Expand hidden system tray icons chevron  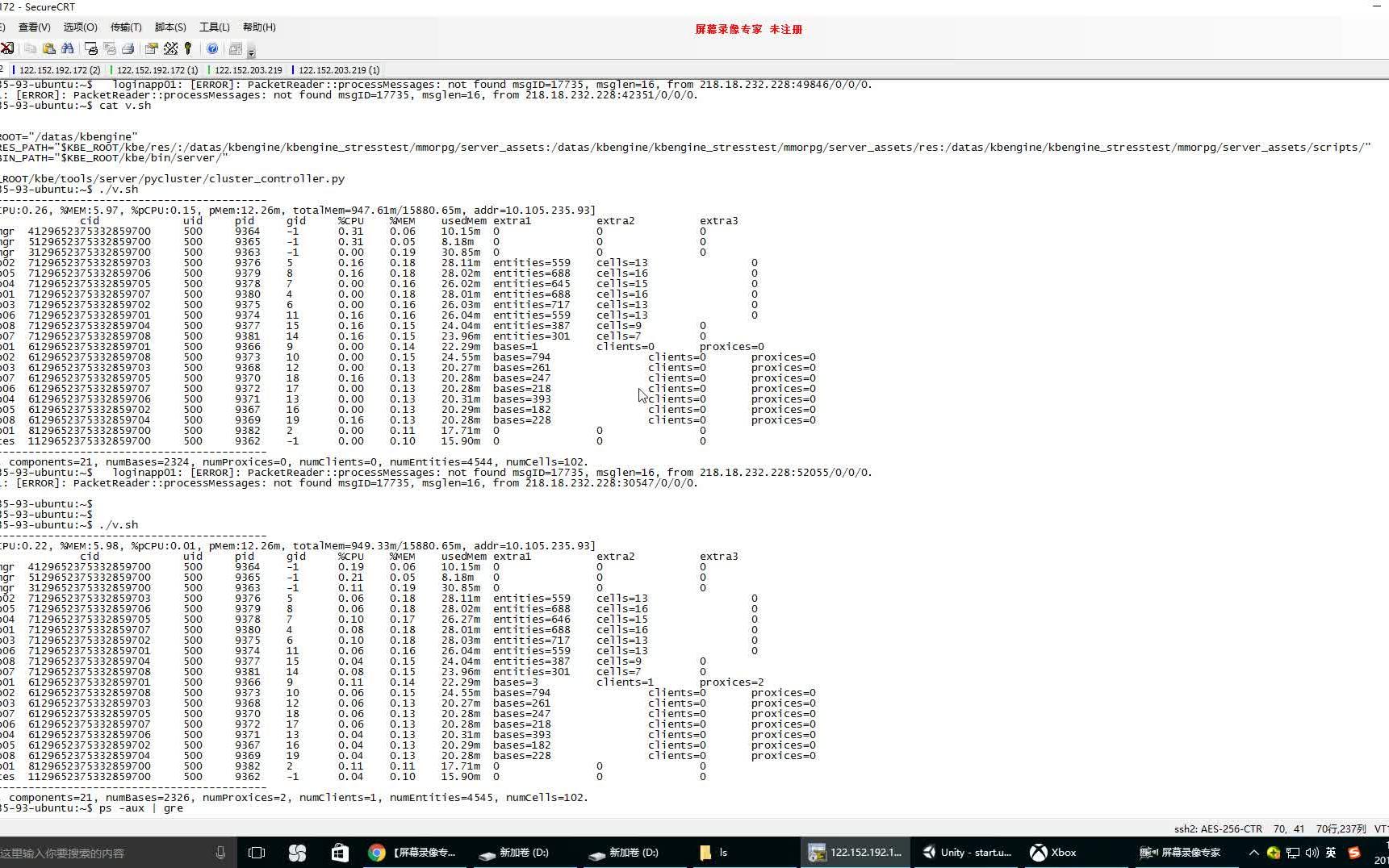pyautogui.click(x=1253, y=853)
